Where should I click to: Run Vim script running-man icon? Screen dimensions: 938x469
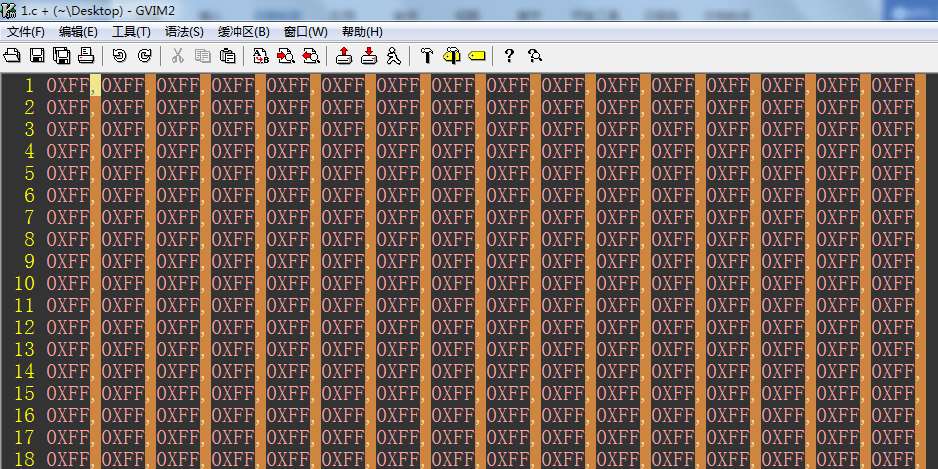pos(393,56)
